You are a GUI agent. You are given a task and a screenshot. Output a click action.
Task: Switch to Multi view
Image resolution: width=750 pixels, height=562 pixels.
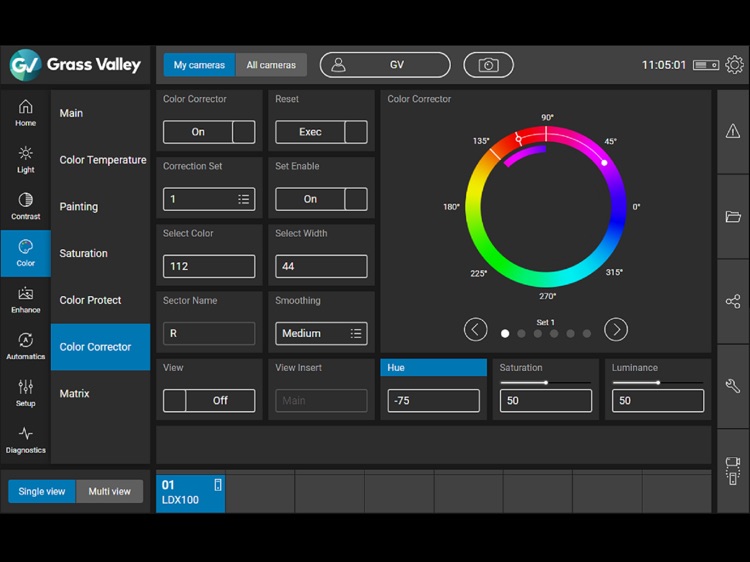pyautogui.click(x=110, y=491)
